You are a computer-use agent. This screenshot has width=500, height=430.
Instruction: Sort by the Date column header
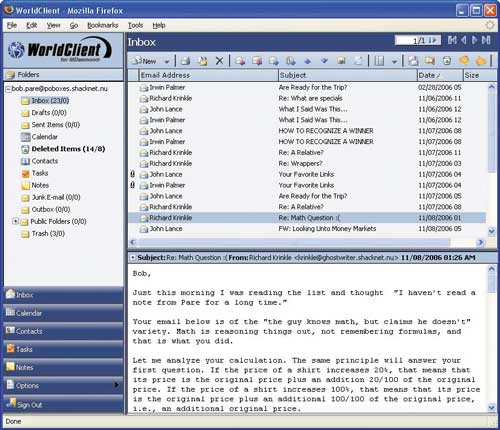tap(440, 75)
